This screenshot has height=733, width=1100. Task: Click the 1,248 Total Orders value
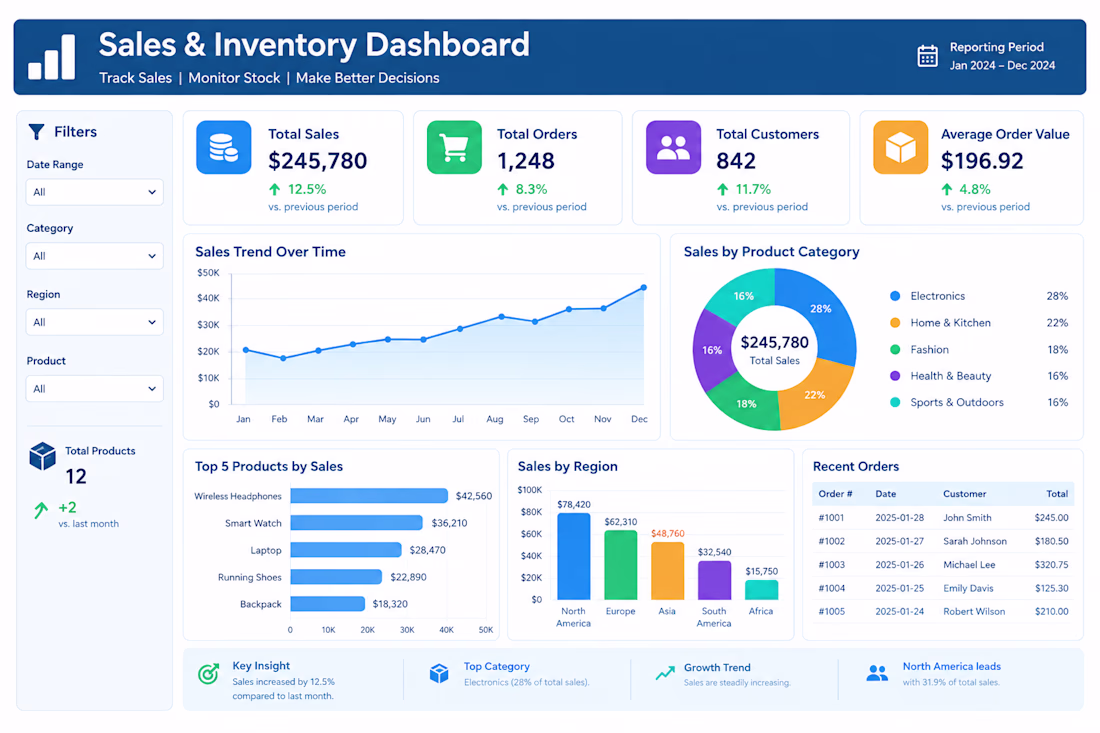[x=526, y=161]
